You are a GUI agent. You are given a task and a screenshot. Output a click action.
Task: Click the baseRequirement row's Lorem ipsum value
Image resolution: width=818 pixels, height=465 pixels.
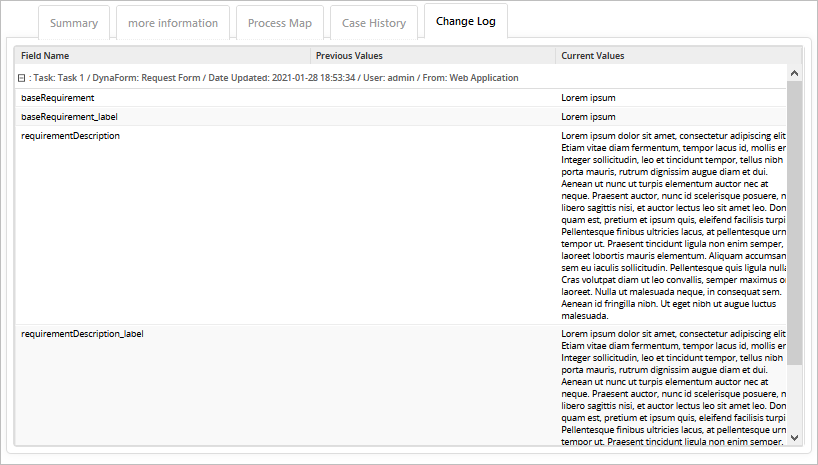[x=588, y=98]
